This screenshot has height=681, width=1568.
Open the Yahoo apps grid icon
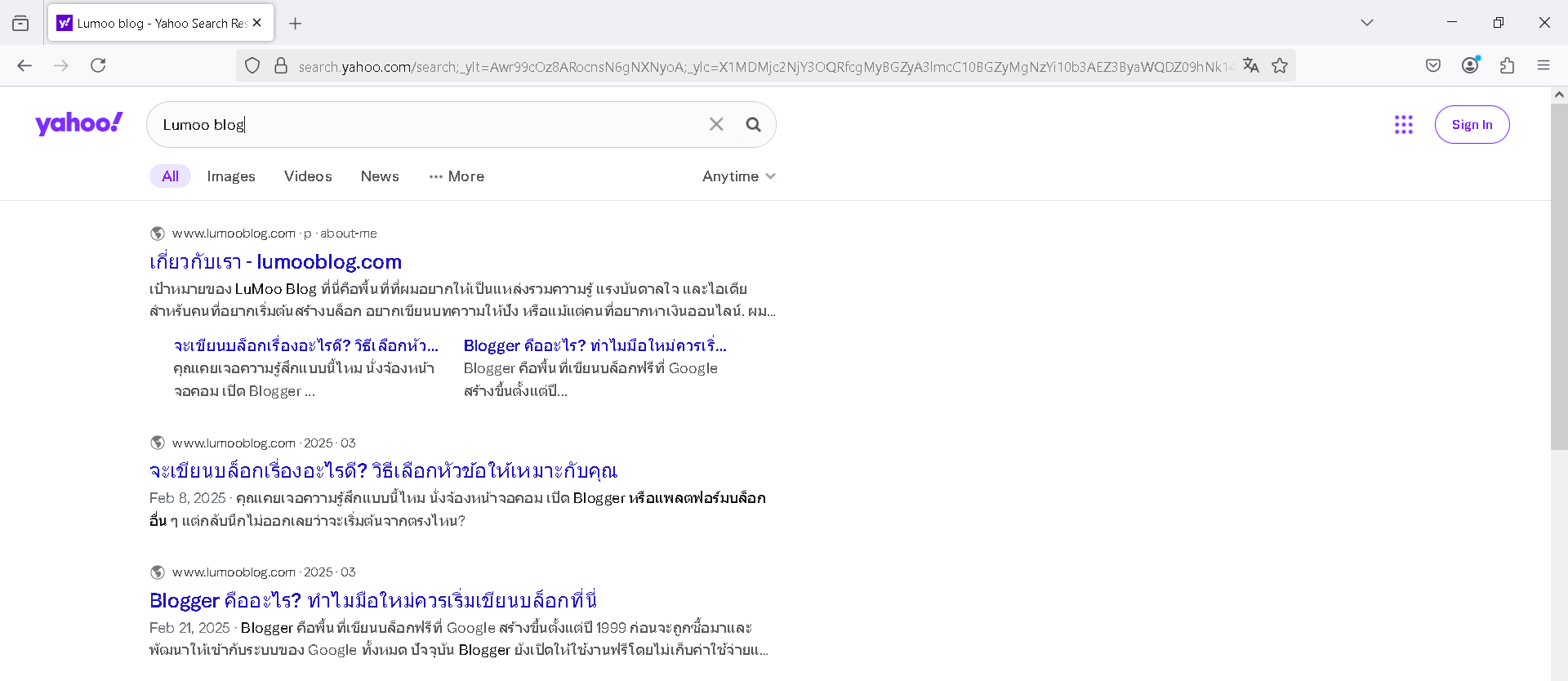click(1403, 124)
